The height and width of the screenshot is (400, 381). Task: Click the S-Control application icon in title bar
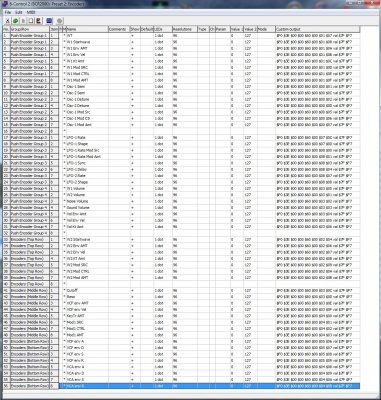(x=5, y=4)
